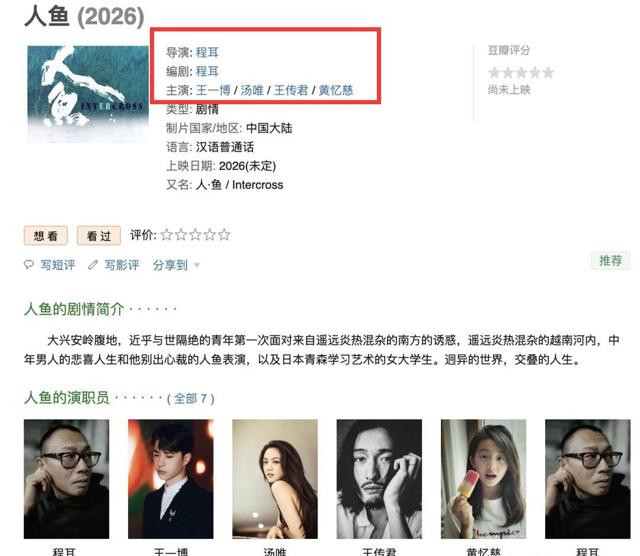Click 汤唯's cast photo thumbnail
Screen dimensions: 640x556
[x=275, y=479]
